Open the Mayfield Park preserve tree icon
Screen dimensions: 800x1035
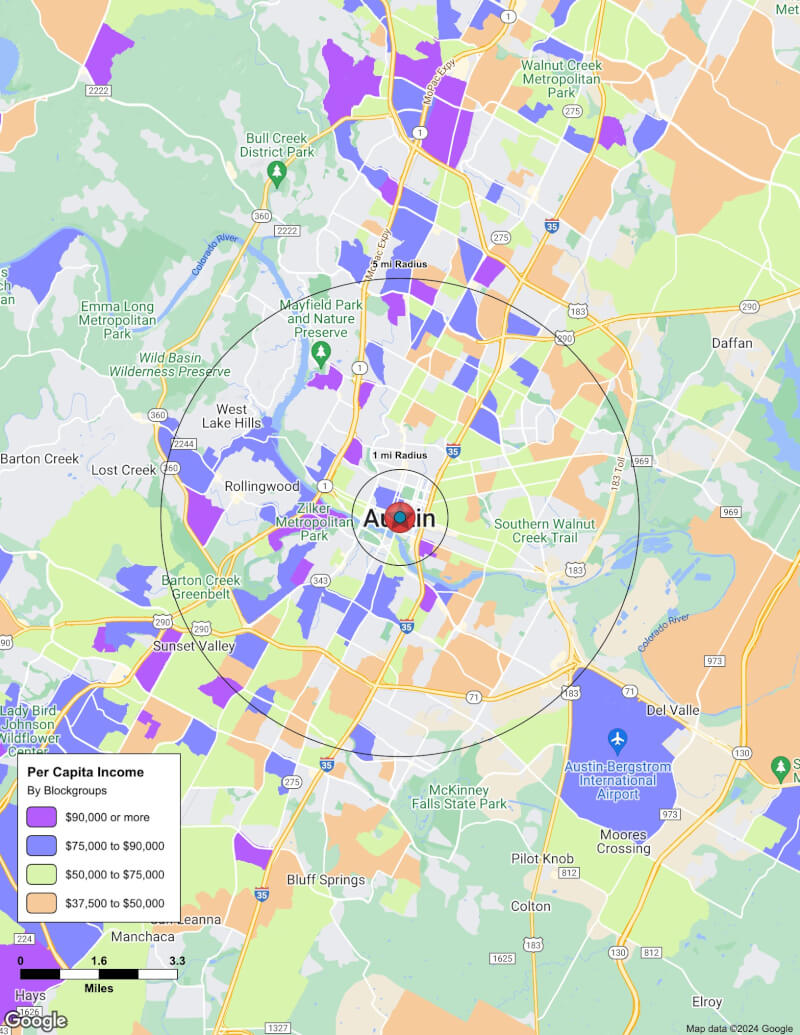coord(321,352)
